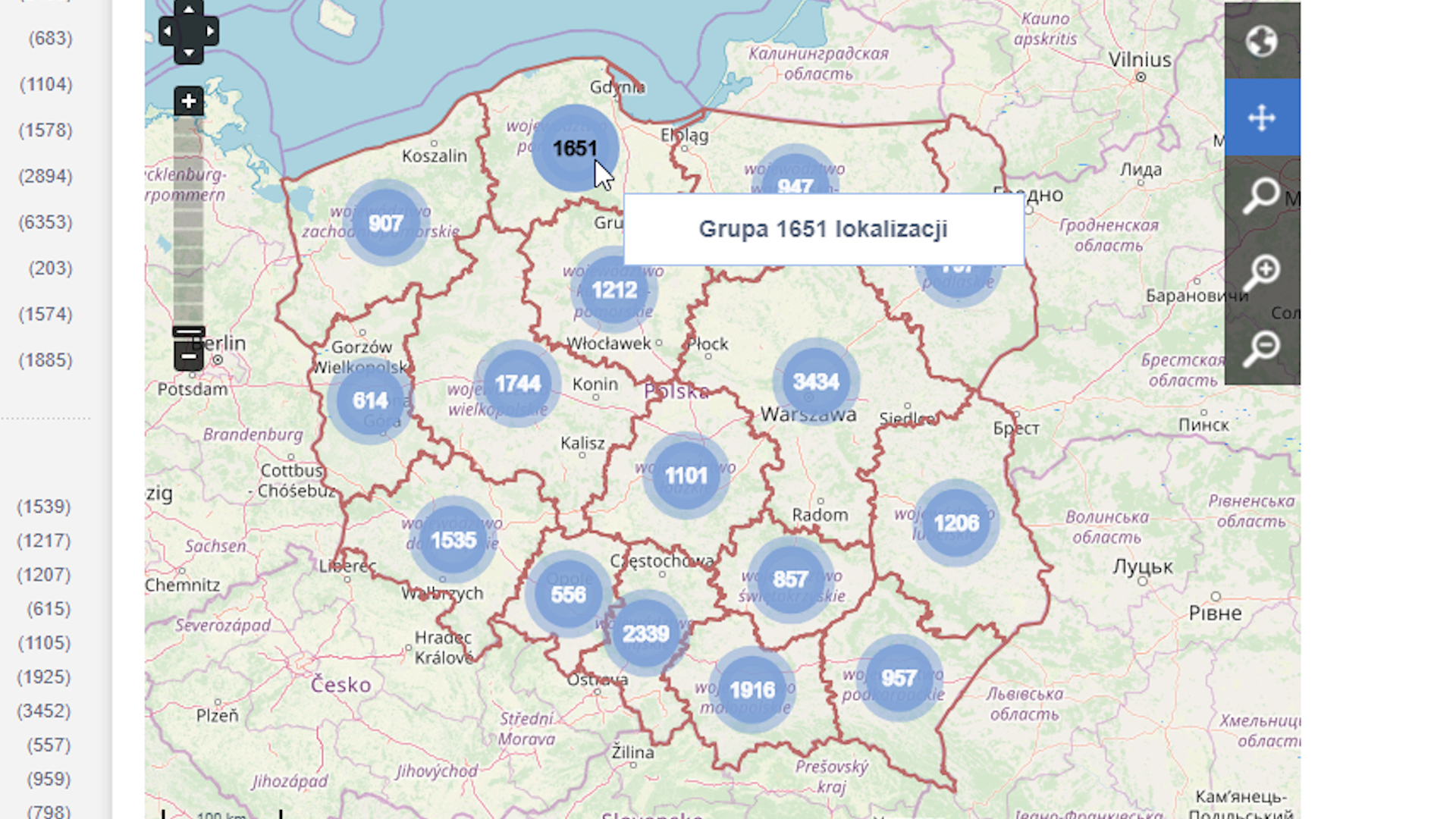Screen dimensions: 1456x819
Task: Click the Česko country label
Action: [x=341, y=685]
